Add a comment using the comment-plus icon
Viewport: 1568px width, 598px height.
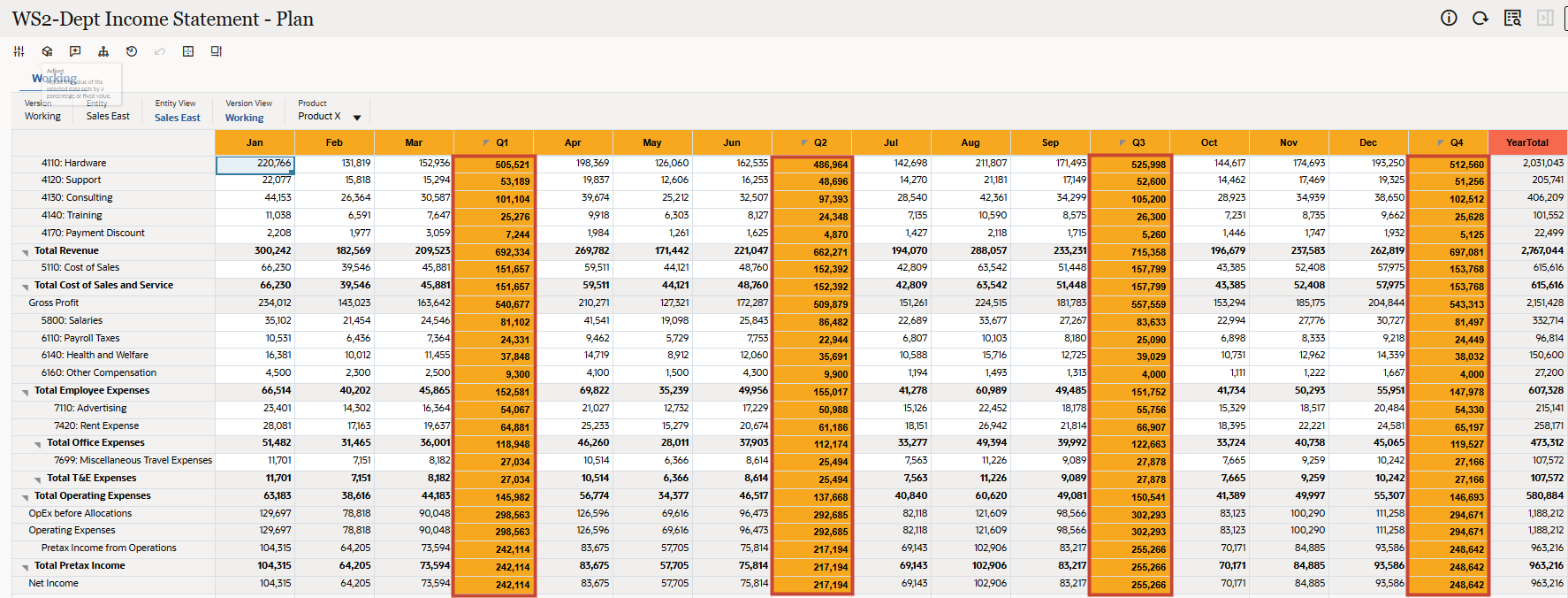(x=75, y=51)
